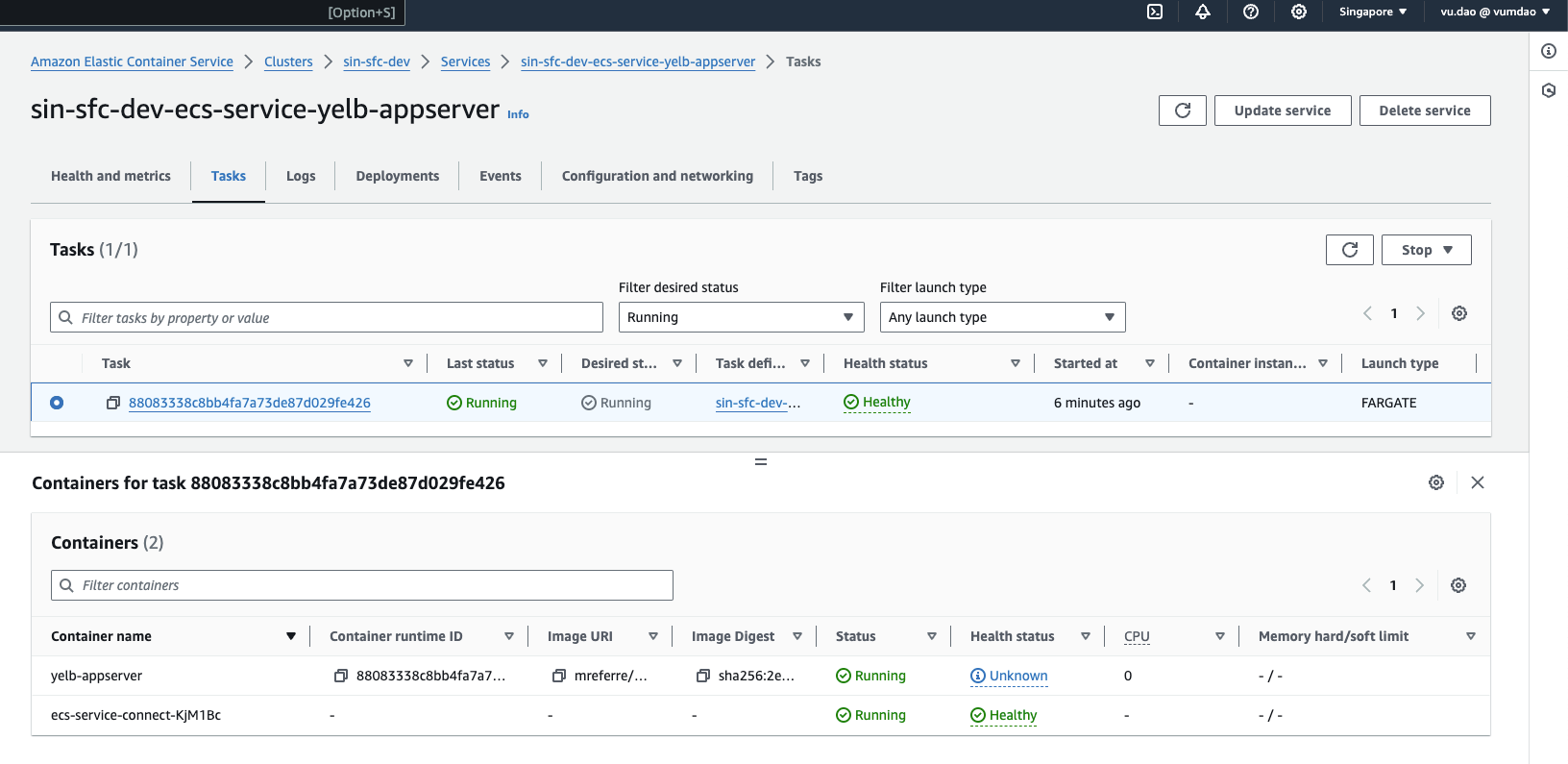
Task: Open Tasks table preferences gear
Action: pyautogui.click(x=1459, y=313)
